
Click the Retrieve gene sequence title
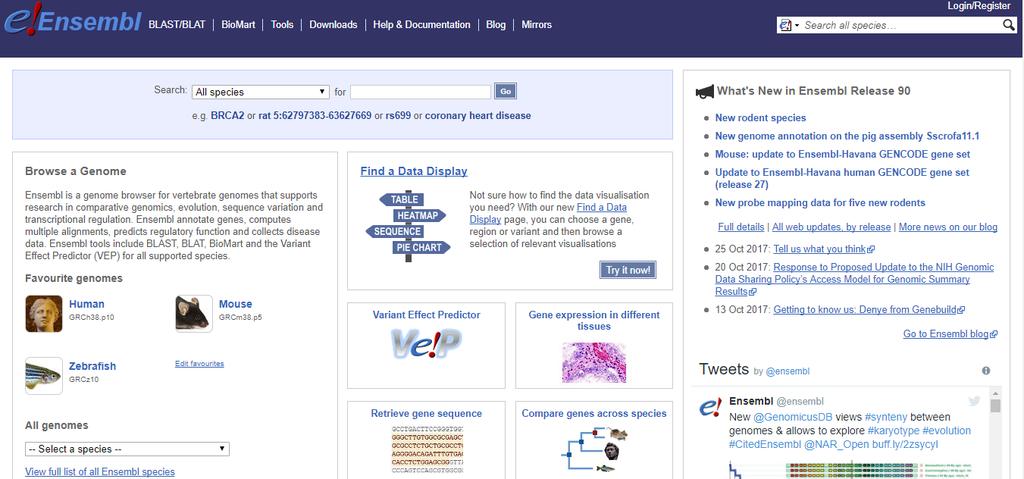click(426, 414)
